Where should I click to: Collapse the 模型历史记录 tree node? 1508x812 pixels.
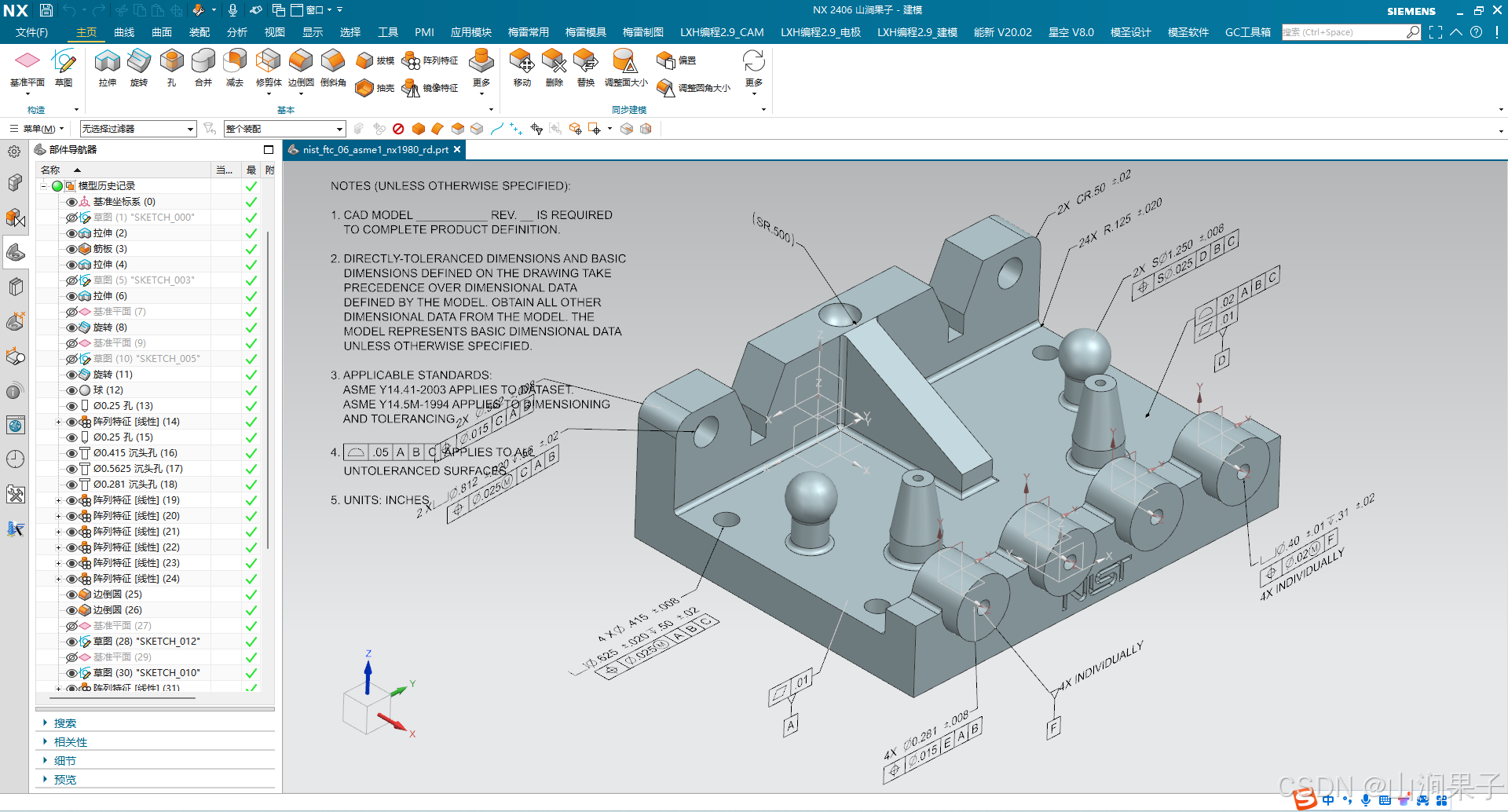(x=44, y=186)
